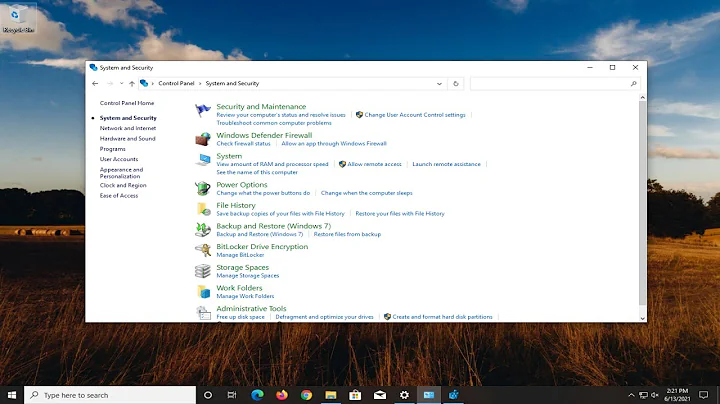Open the Action Center notifications icon

coord(703,395)
